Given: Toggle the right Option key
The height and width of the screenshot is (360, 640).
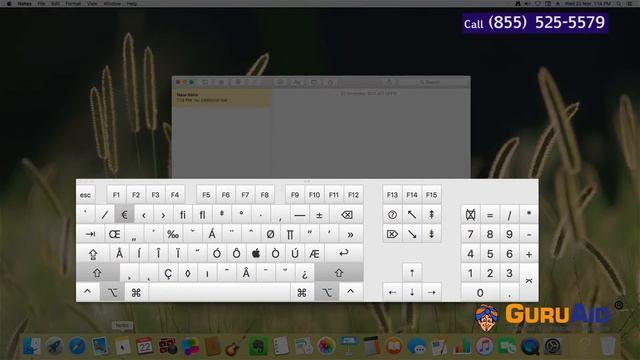Looking at the screenshot, I should pyautogui.click(x=327, y=292).
